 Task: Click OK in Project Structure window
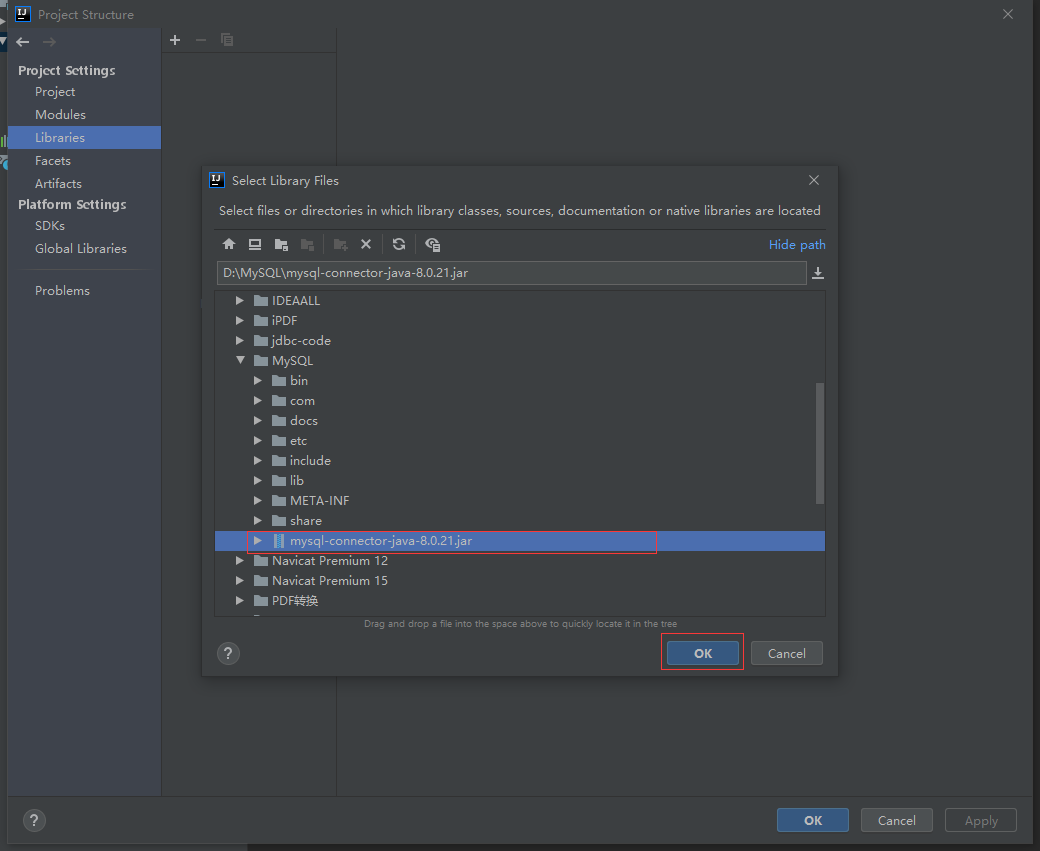[x=812, y=820]
